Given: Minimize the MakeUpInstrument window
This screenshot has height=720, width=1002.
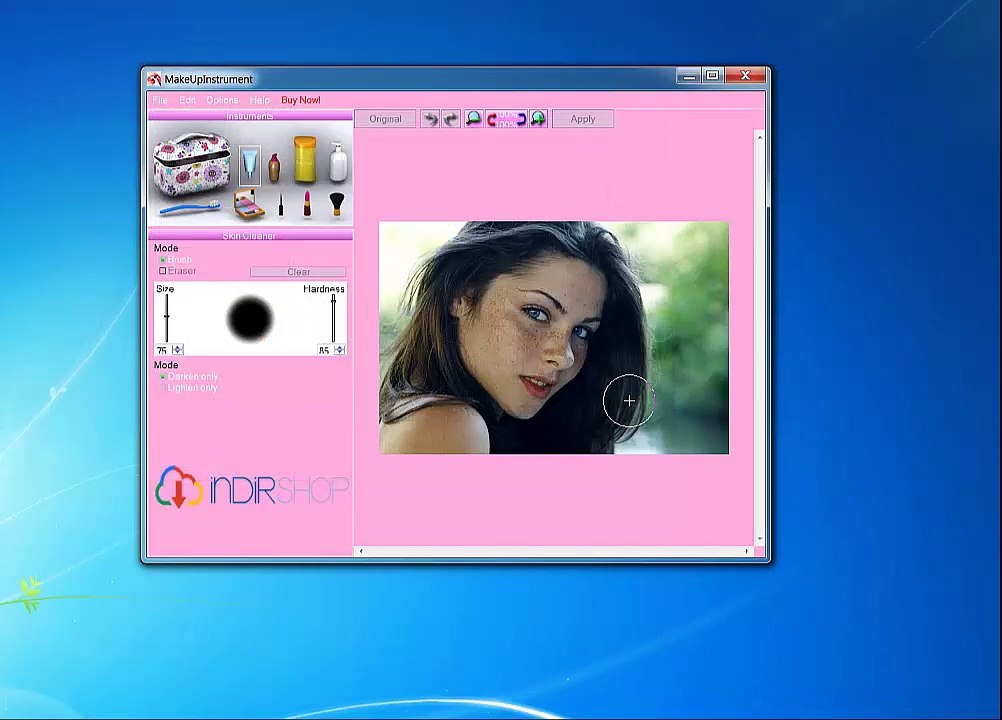Looking at the screenshot, I should click(689, 76).
